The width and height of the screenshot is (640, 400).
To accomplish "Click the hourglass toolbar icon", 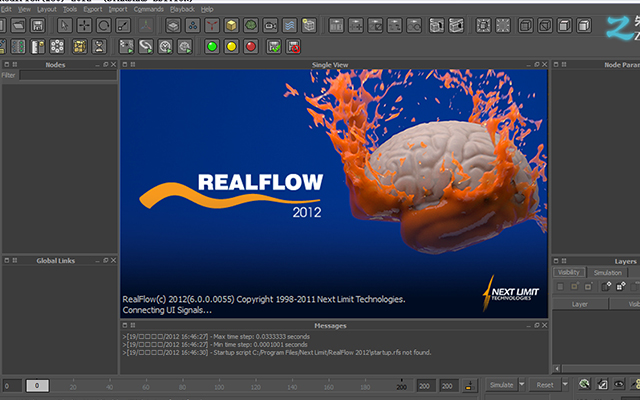I will pos(99,47).
